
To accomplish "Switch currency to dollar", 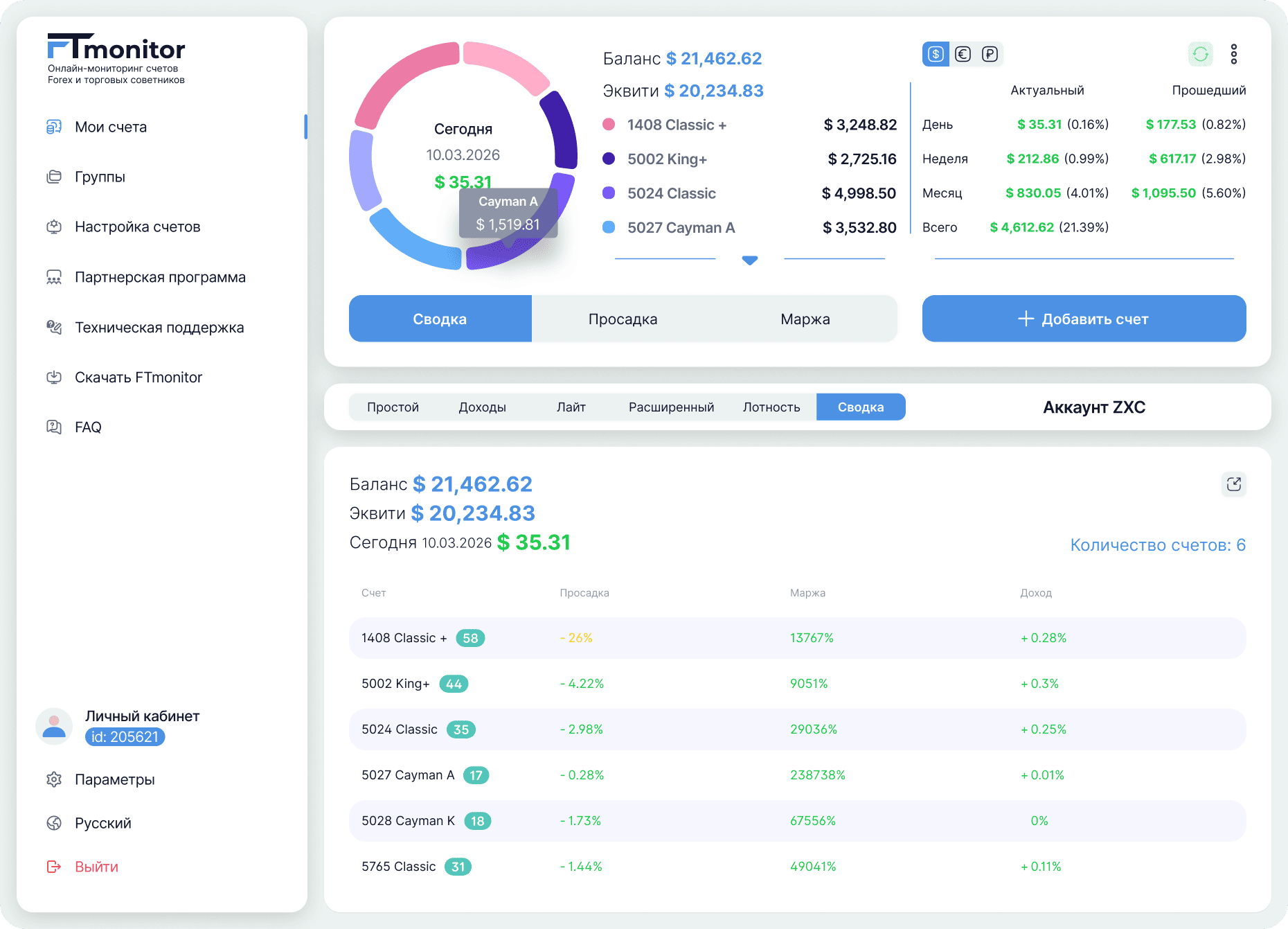I will pyautogui.click(x=936, y=54).
